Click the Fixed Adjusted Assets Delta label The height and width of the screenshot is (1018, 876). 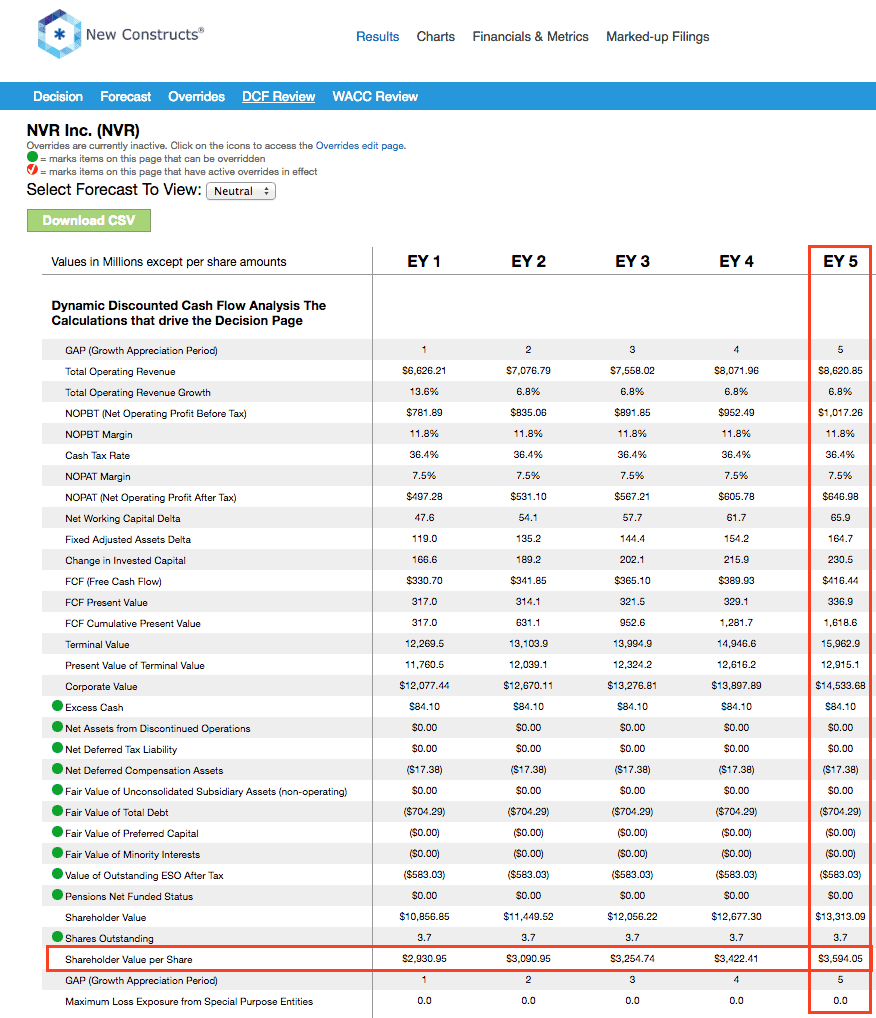tap(128, 540)
